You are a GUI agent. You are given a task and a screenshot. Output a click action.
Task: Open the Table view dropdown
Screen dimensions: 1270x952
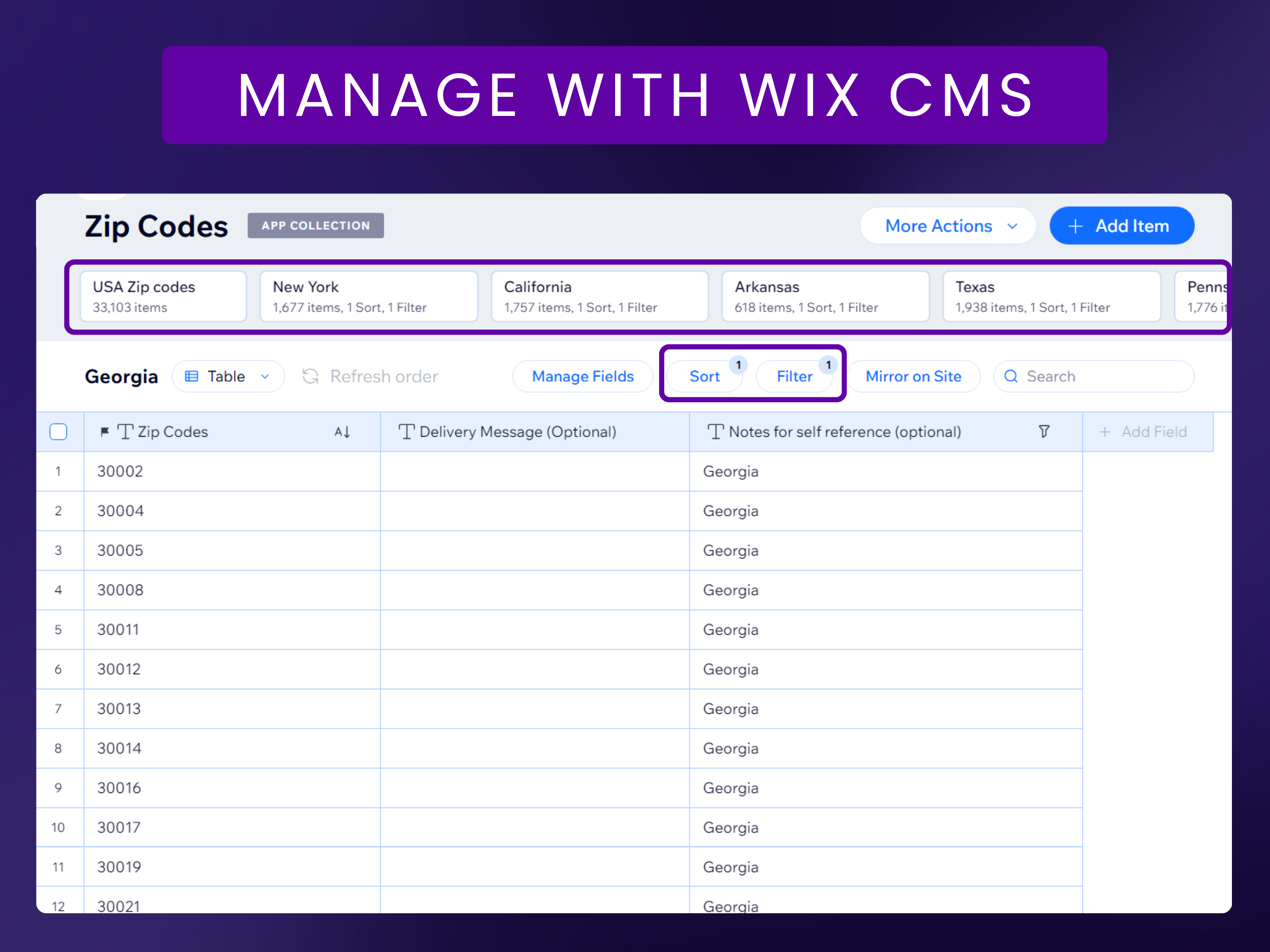click(228, 377)
